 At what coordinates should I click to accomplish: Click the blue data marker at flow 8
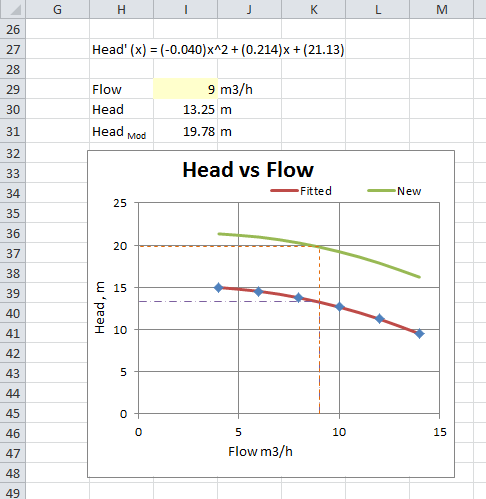pos(299,298)
